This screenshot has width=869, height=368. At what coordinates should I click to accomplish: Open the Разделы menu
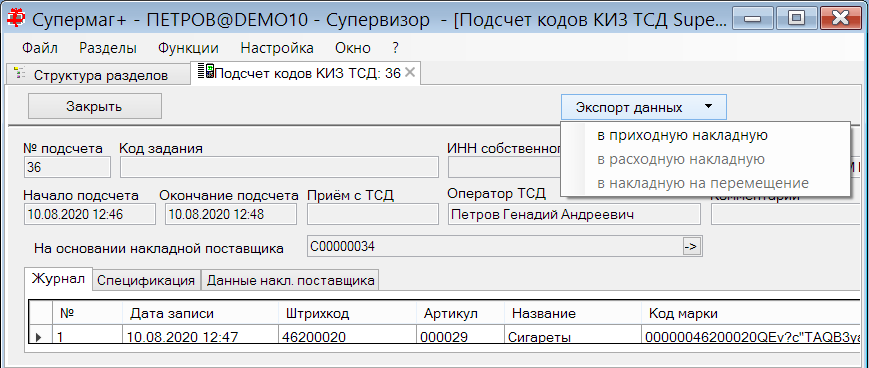[108, 48]
